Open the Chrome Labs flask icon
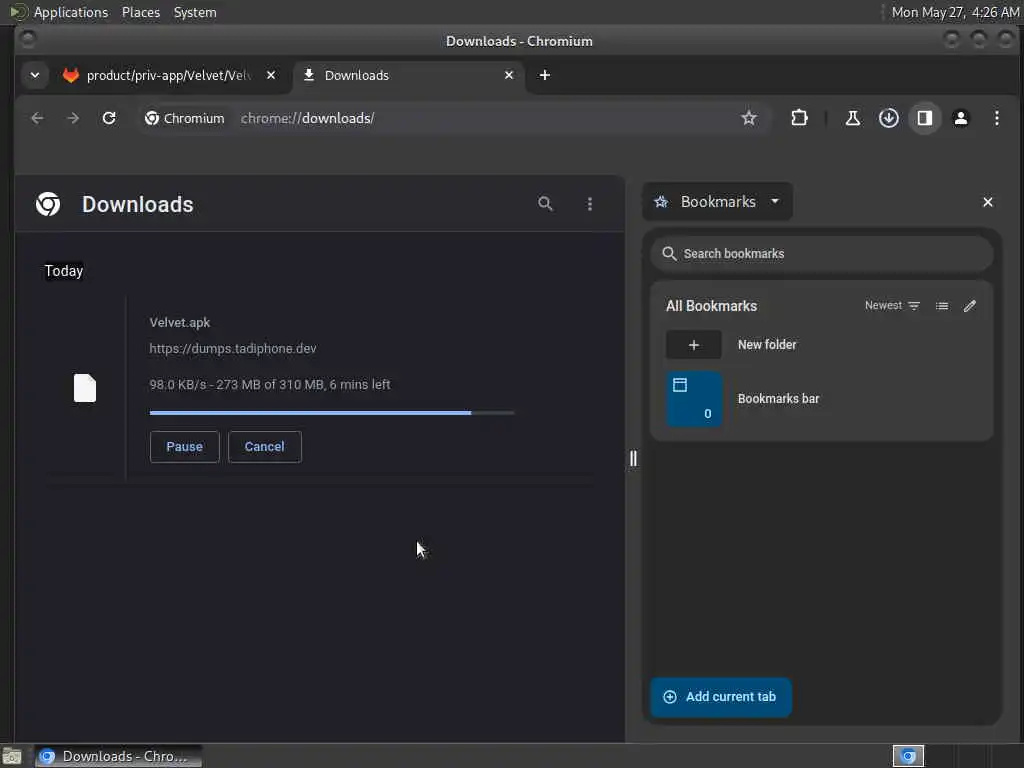The height and width of the screenshot is (768, 1024). pos(852,118)
